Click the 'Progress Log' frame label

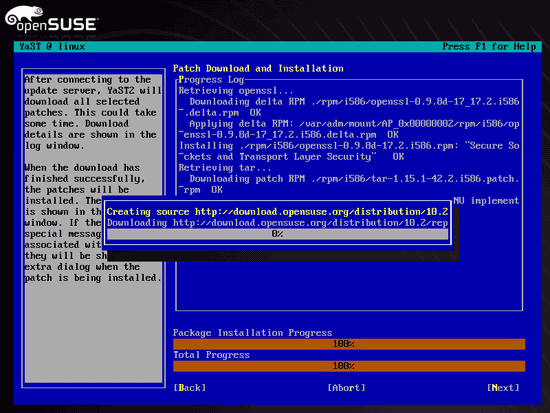pos(211,80)
